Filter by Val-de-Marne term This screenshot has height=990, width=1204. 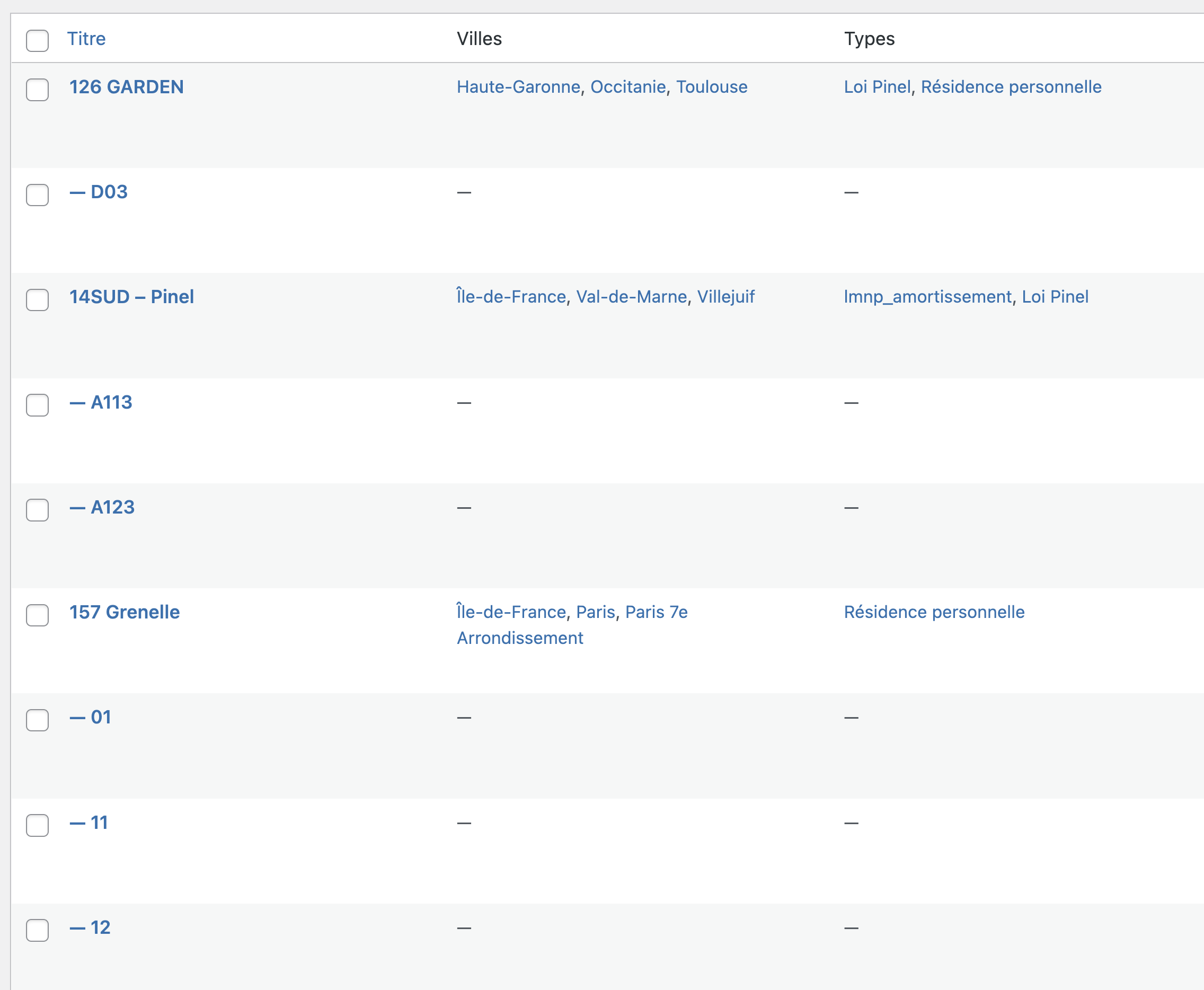pyautogui.click(x=631, y=297)
